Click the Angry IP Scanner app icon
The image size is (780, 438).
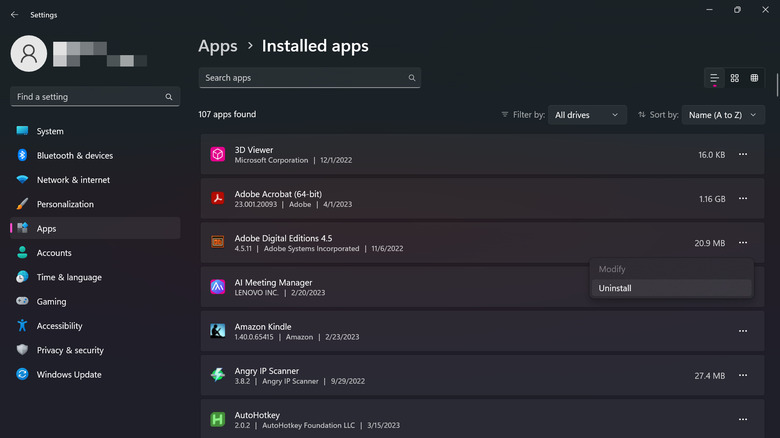click(x=218, y=375)
